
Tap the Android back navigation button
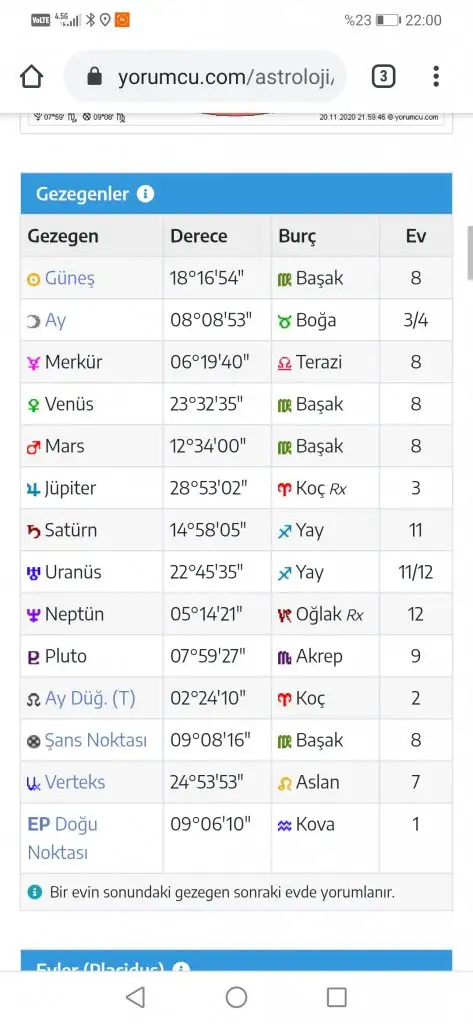click(135, 997)
